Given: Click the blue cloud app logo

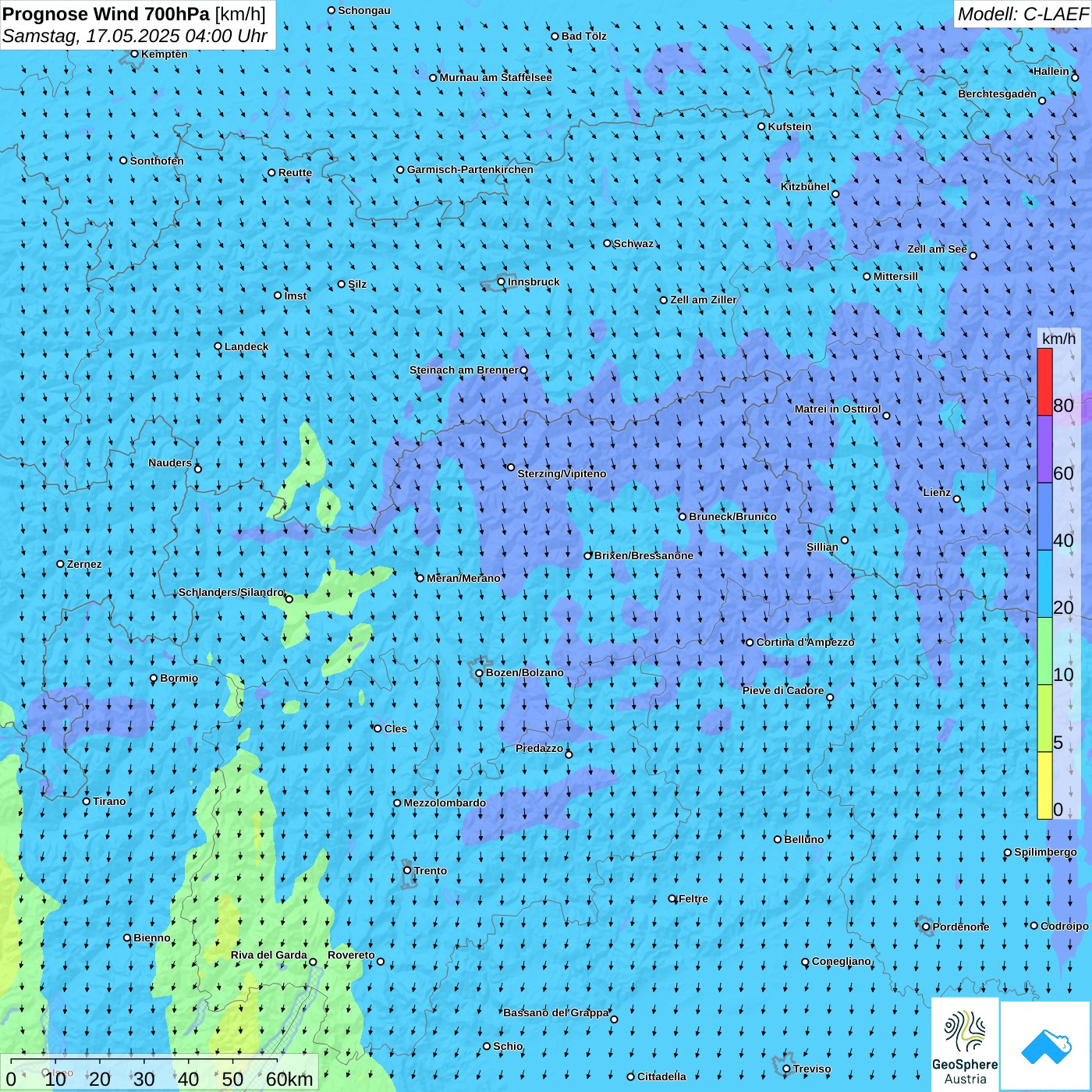Looking at the screenshot, I should click(1046, 1047).
